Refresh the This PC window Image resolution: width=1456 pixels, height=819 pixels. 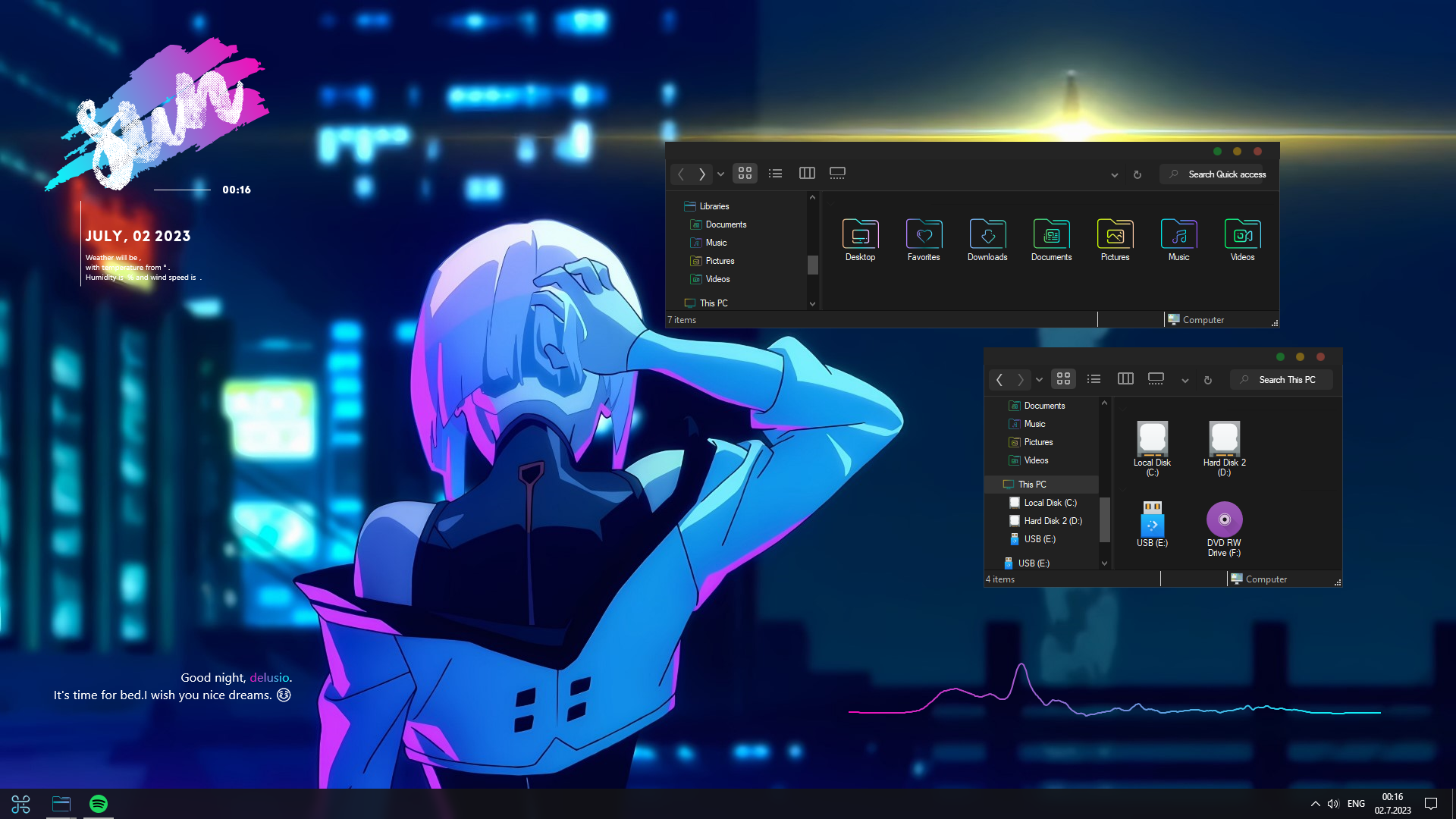(1208, 380)
